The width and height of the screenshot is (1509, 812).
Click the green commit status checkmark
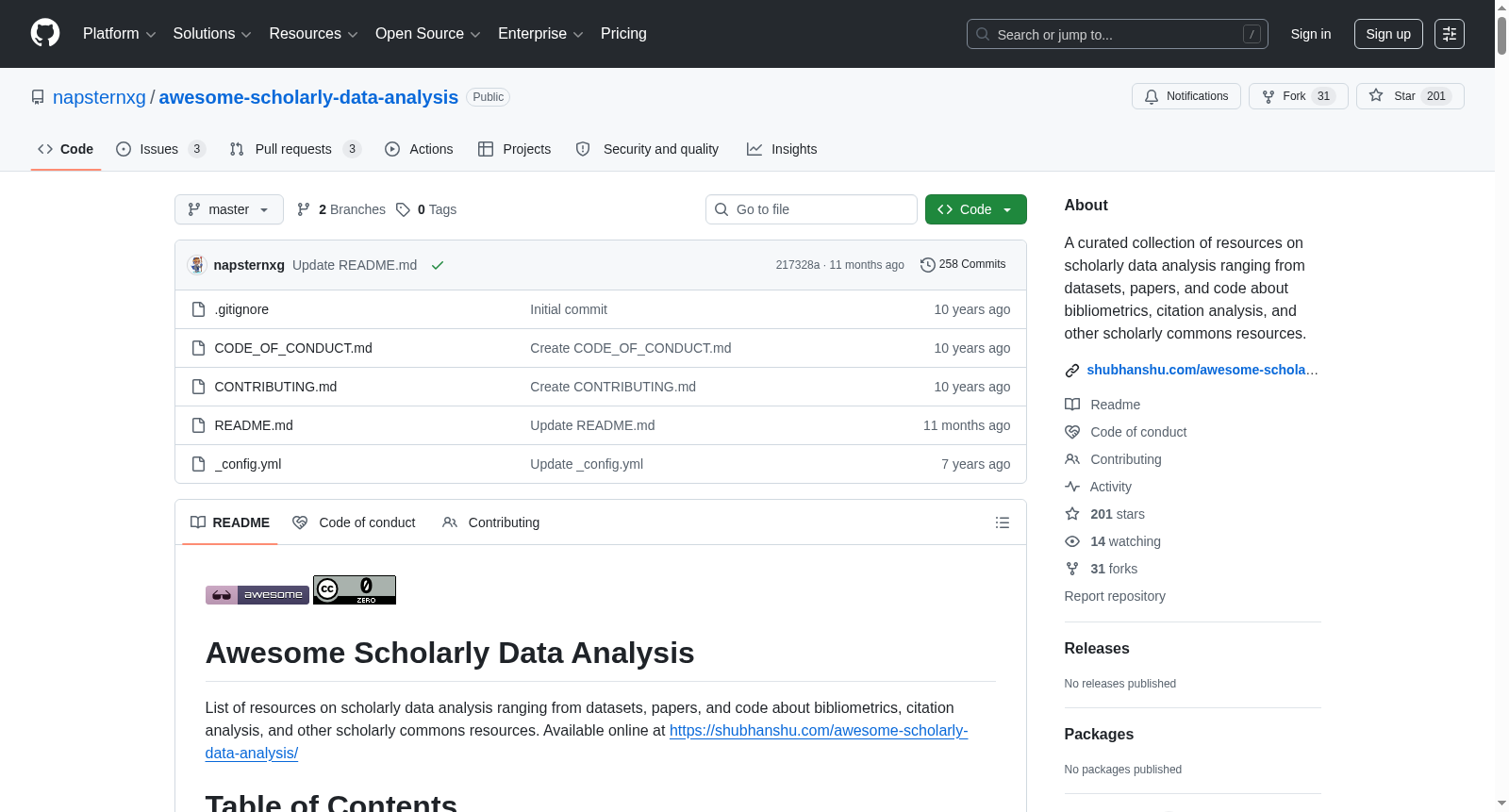pos(438,265)
